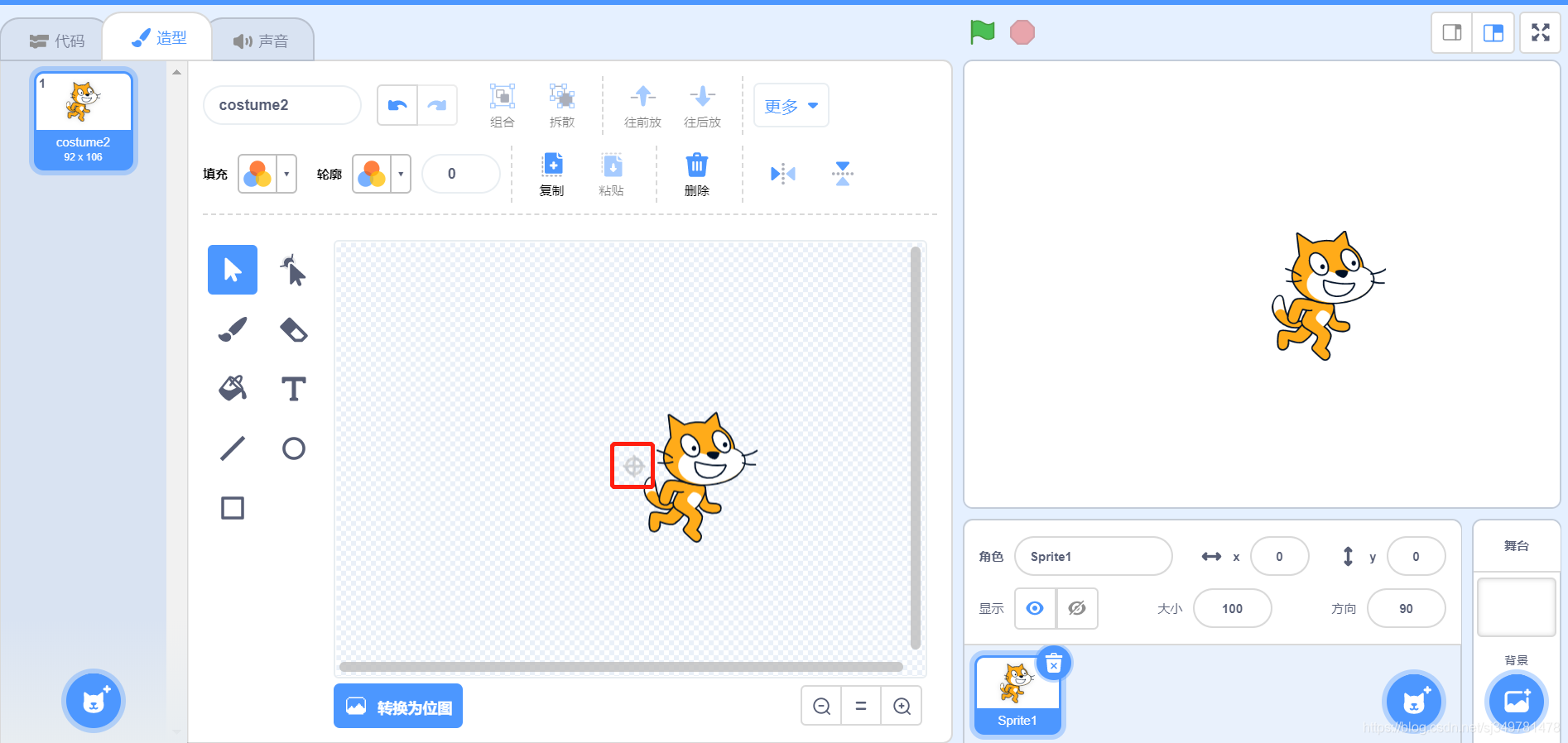The width and height of the screenshot is (1568, 743).
Task: Hide the sprite with crossed-eye button
Action: pyautogui.click(x=1077, y=608)
